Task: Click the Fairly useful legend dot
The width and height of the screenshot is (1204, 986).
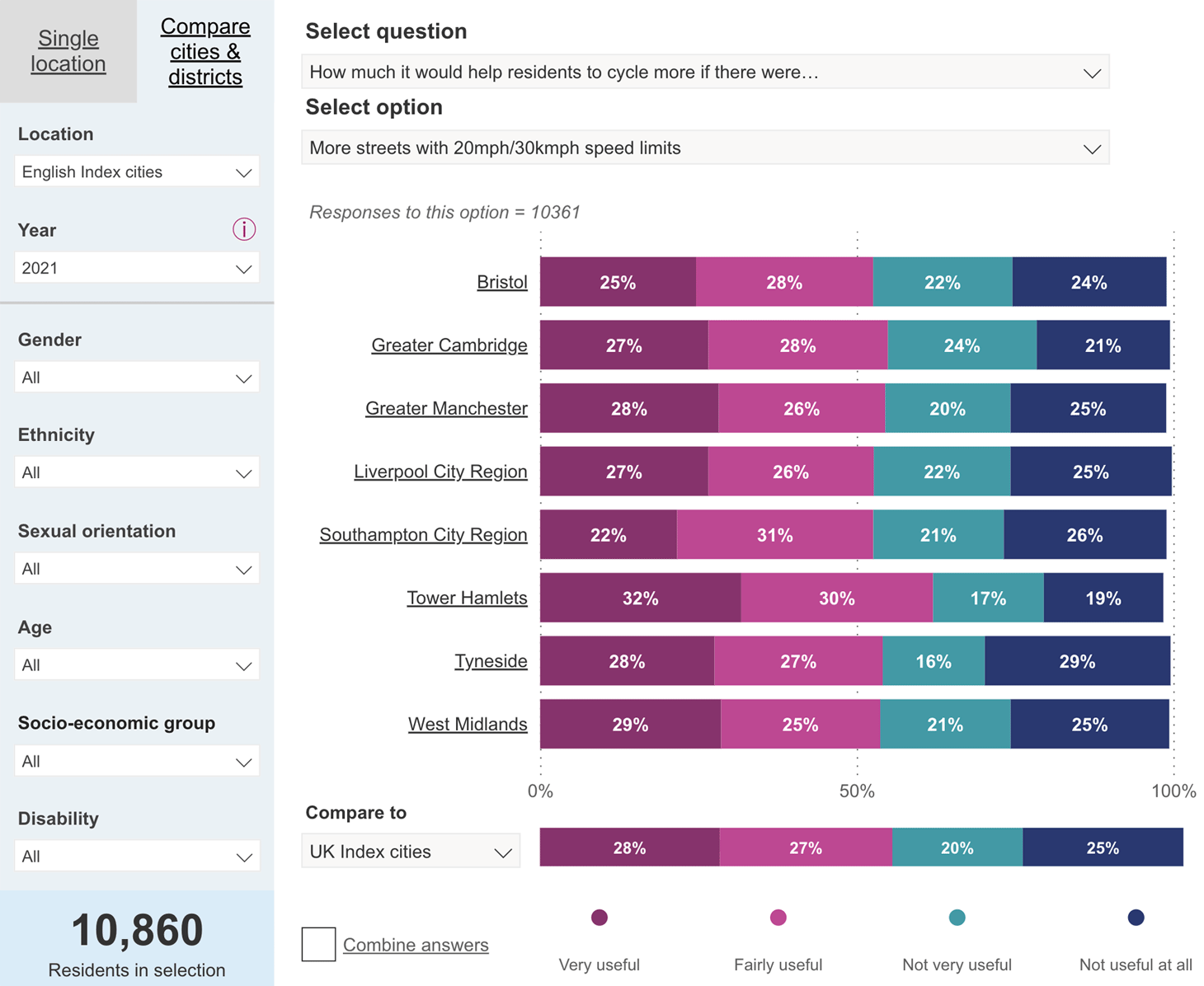Action: click(x=778, y=918)
